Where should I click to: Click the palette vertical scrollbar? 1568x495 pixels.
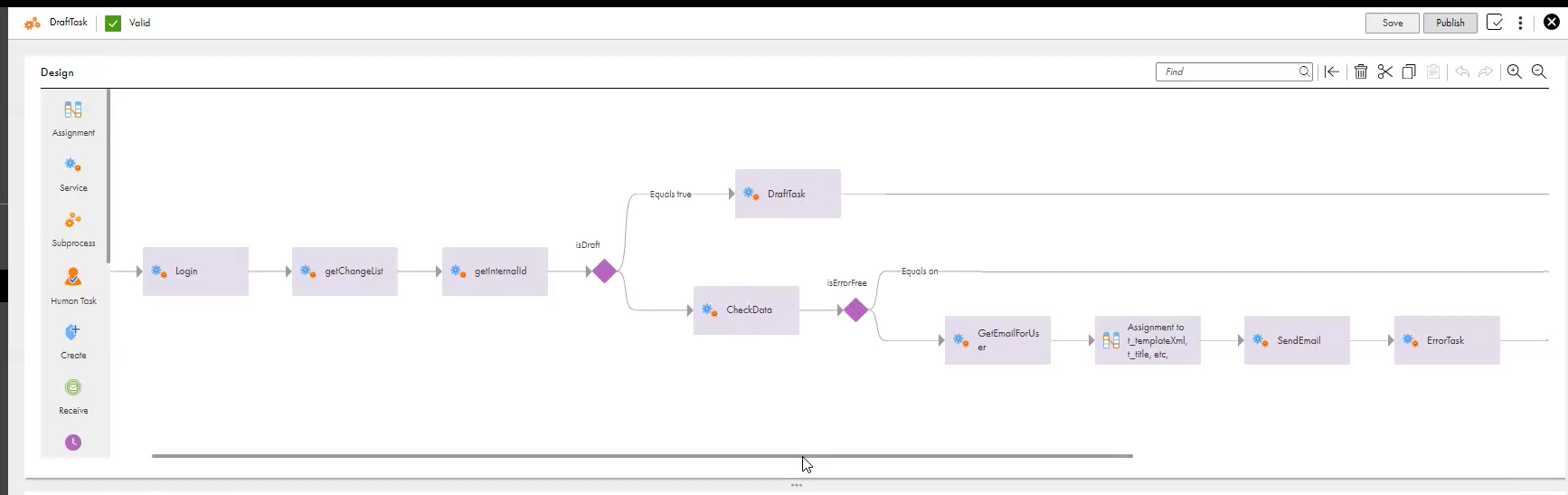[x=109, y=176]
